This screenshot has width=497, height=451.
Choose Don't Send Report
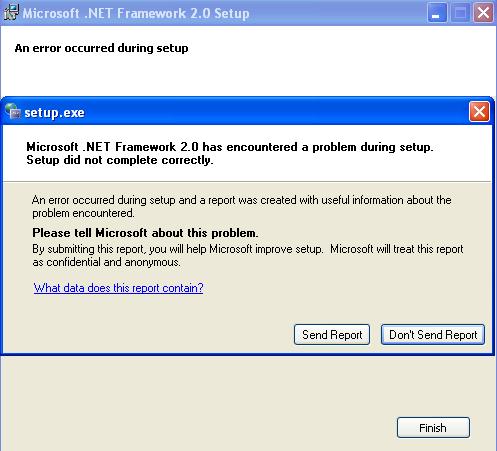coord(433,335)
